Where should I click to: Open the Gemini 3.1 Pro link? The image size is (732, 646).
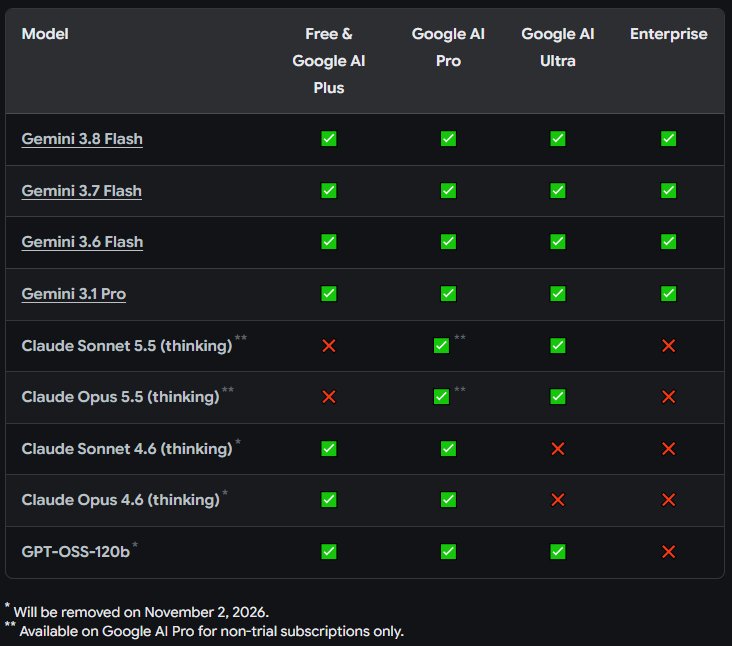pyautogui.click(x=74, y=294)
